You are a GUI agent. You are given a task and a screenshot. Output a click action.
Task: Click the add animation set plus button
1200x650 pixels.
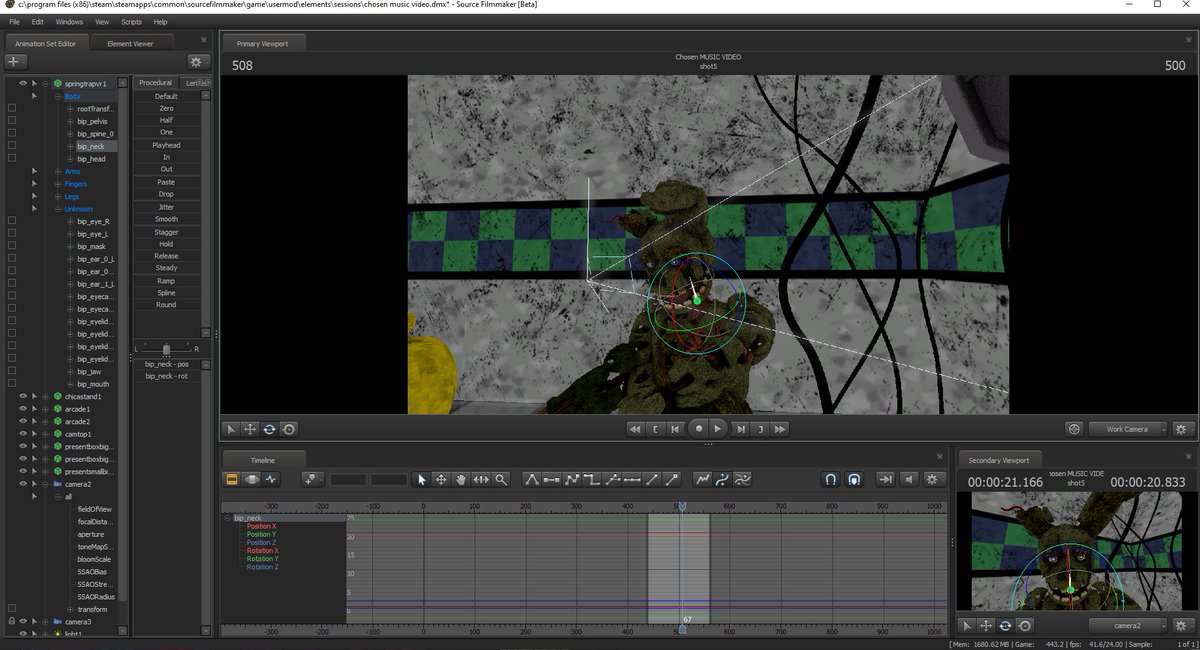tap(16, 61)
